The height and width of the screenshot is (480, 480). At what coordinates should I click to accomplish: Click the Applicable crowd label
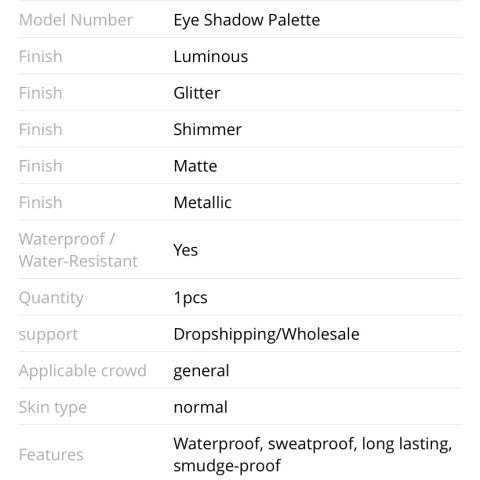pos(83,371)
